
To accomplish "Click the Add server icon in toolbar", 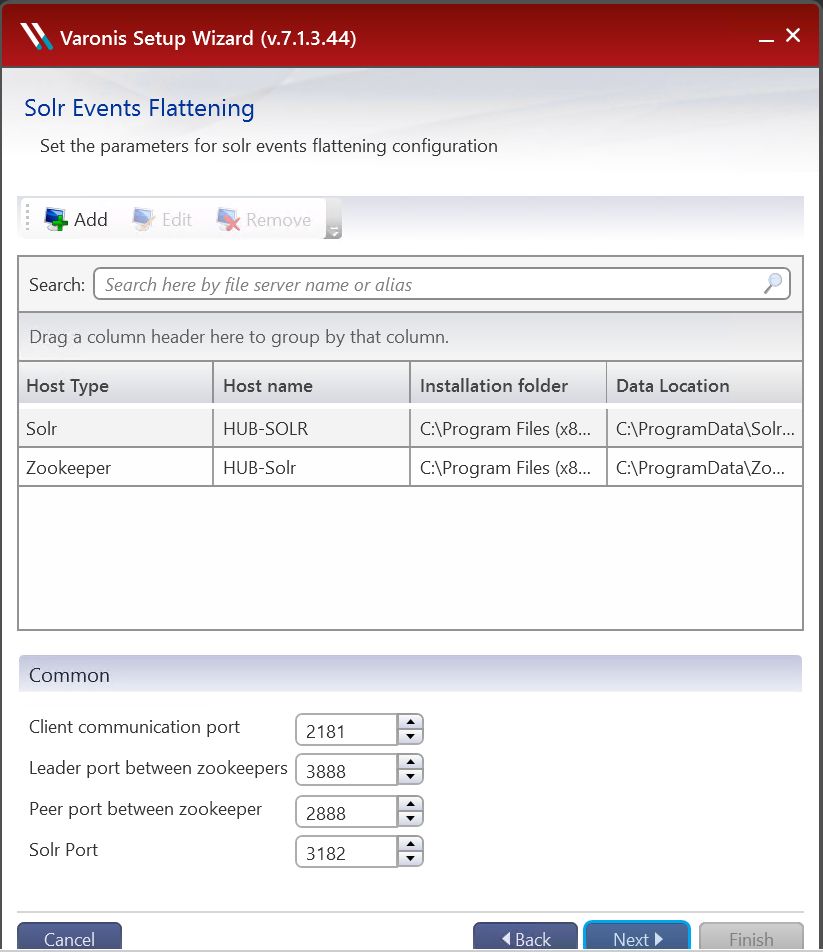I will pos(55,219).
